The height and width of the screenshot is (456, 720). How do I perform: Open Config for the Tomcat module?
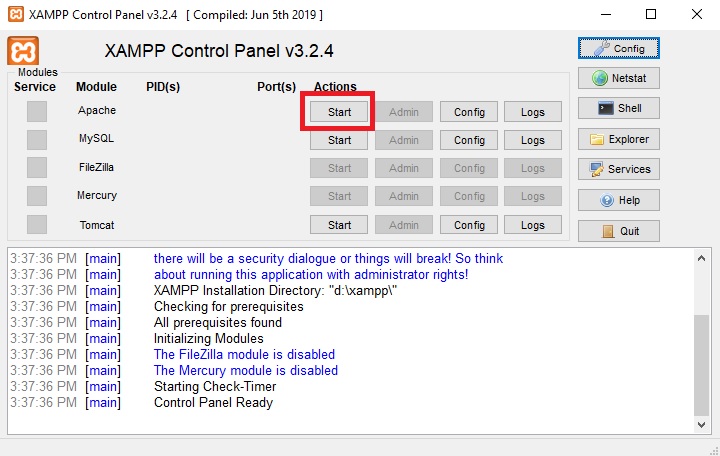(x=469, y=225)
